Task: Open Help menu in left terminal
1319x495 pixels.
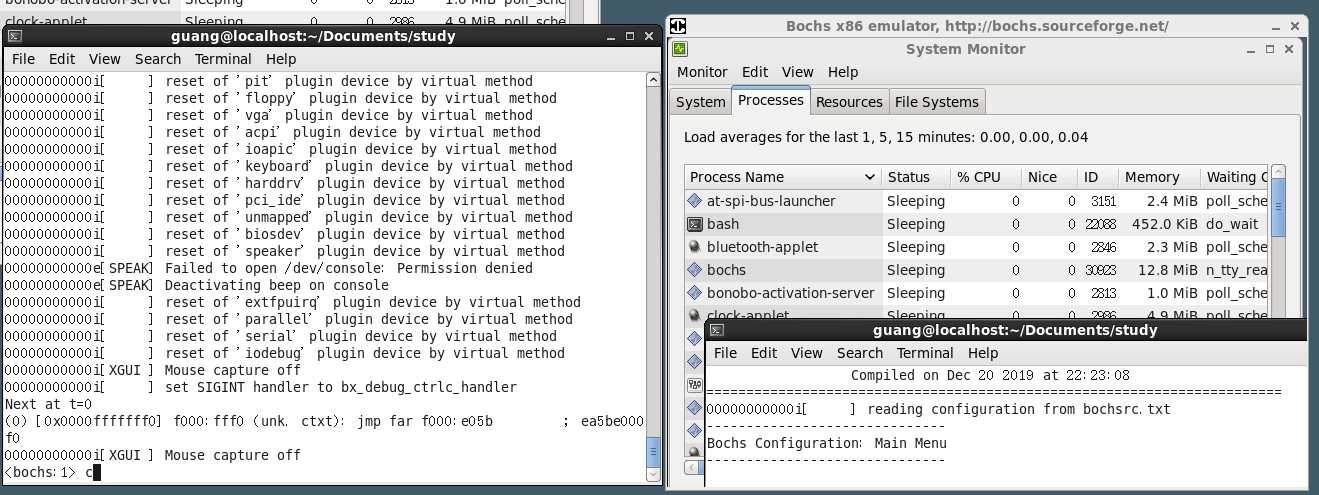Action: tap(281, 59)
